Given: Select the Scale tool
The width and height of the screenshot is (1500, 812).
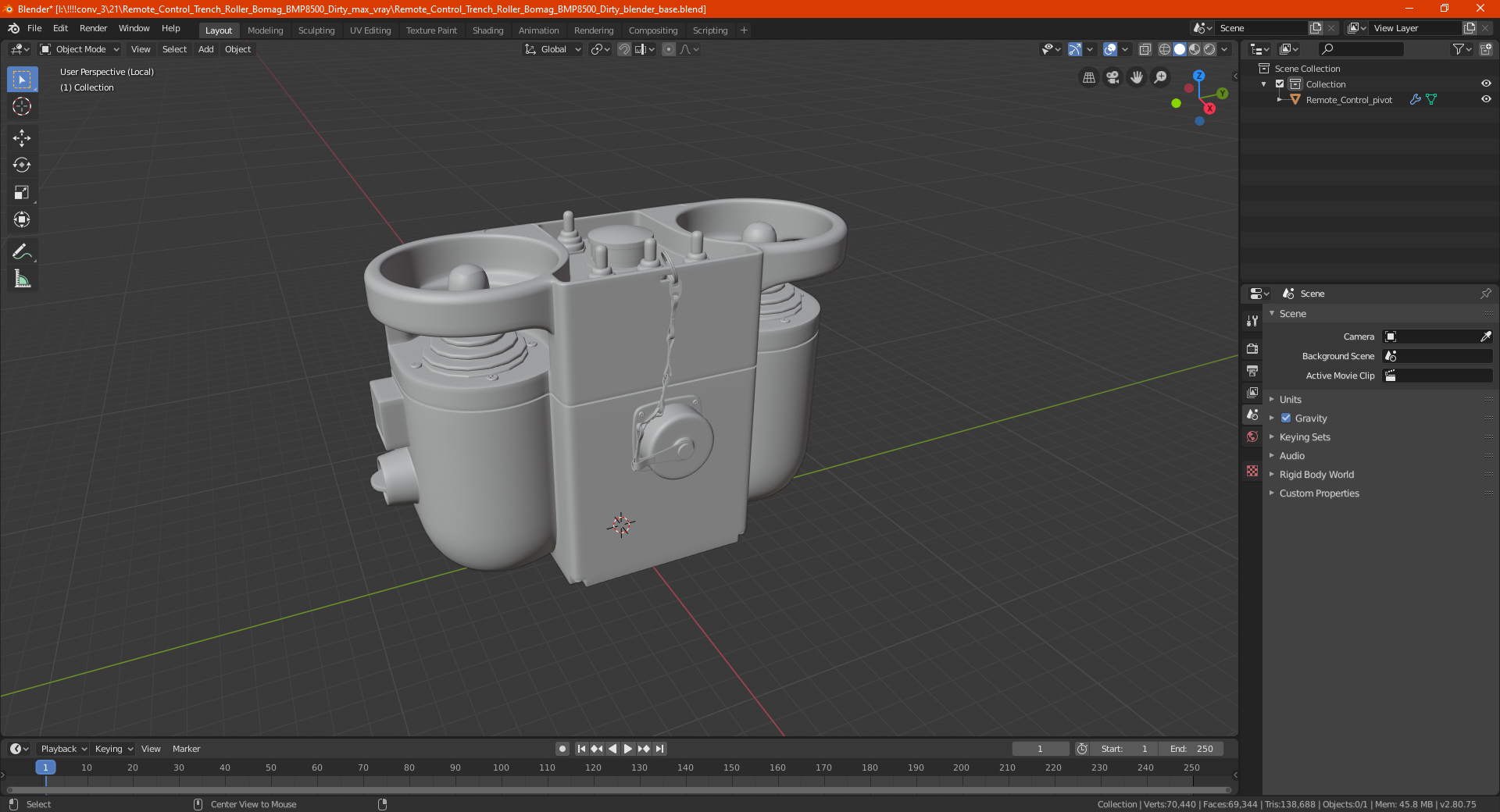Looking at the screenshot, I should 22,193.
